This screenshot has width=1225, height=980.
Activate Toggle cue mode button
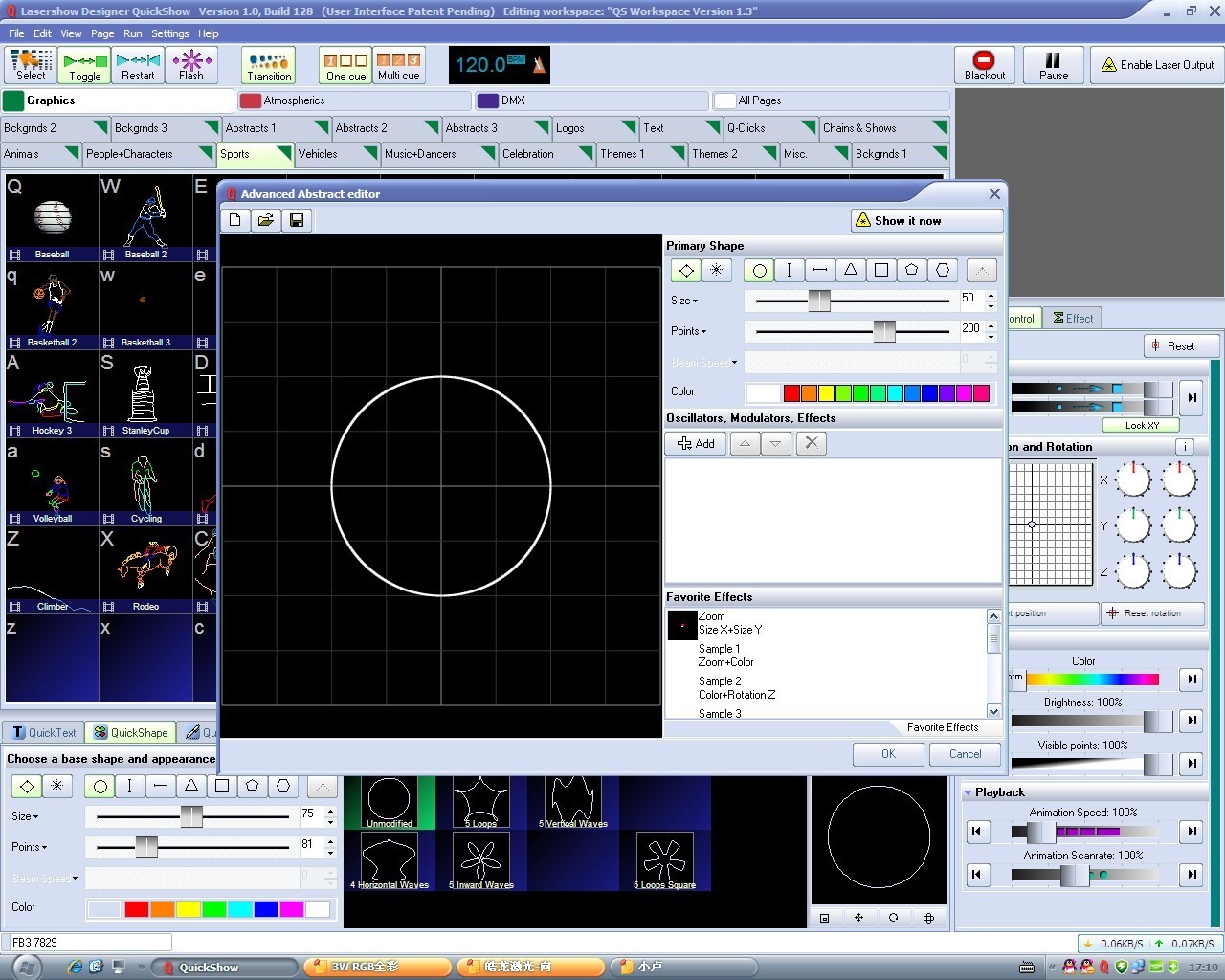point(84,65)
